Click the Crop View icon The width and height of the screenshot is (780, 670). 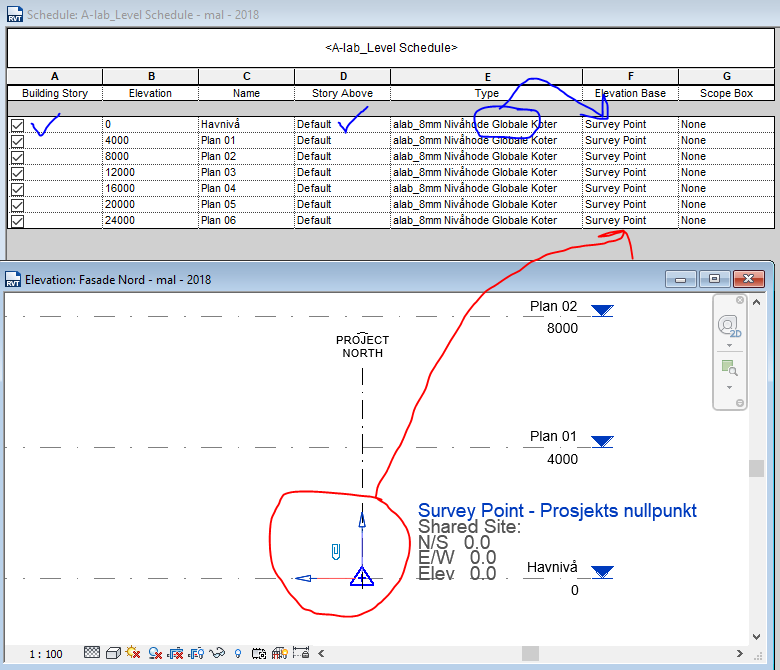177,653
